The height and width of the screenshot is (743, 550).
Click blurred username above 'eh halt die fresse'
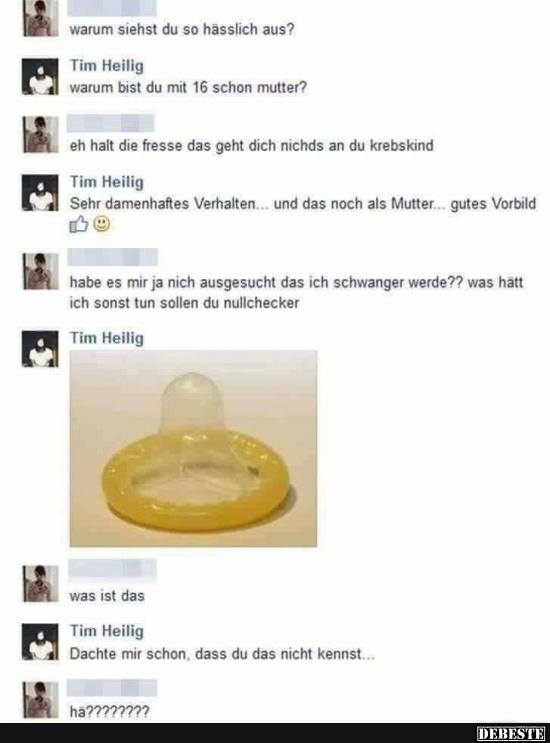point(110,123)
